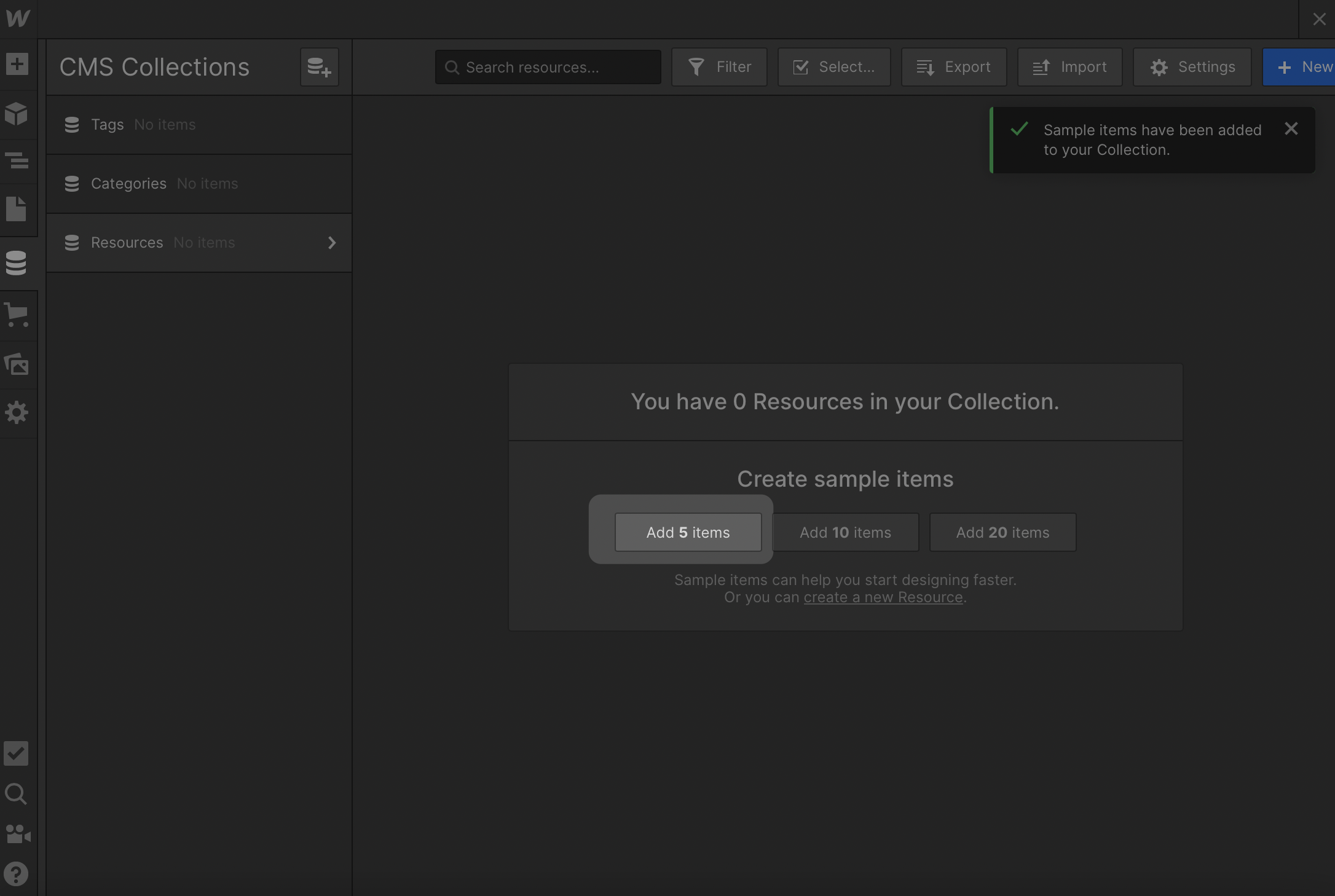Click the Add 10 items button
Image resolution: width=1335 pixels, height=896 pixels.
point(845,532)
